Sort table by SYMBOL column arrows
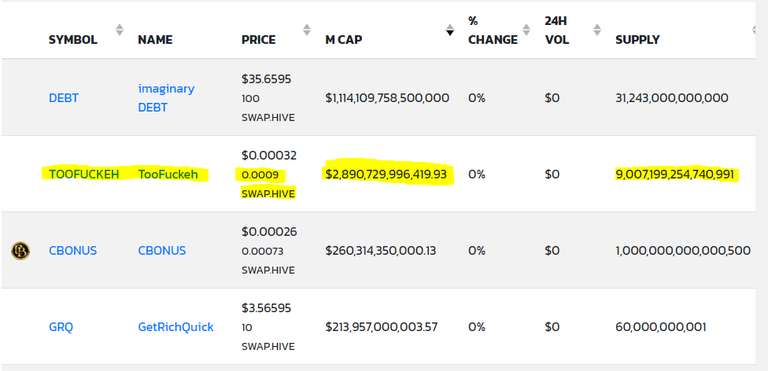 click(x=120, y=29)
